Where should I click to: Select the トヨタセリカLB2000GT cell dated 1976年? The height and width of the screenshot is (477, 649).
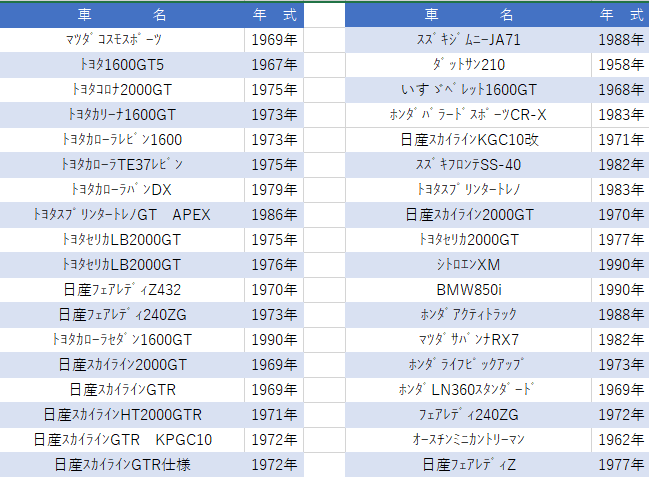122,265
